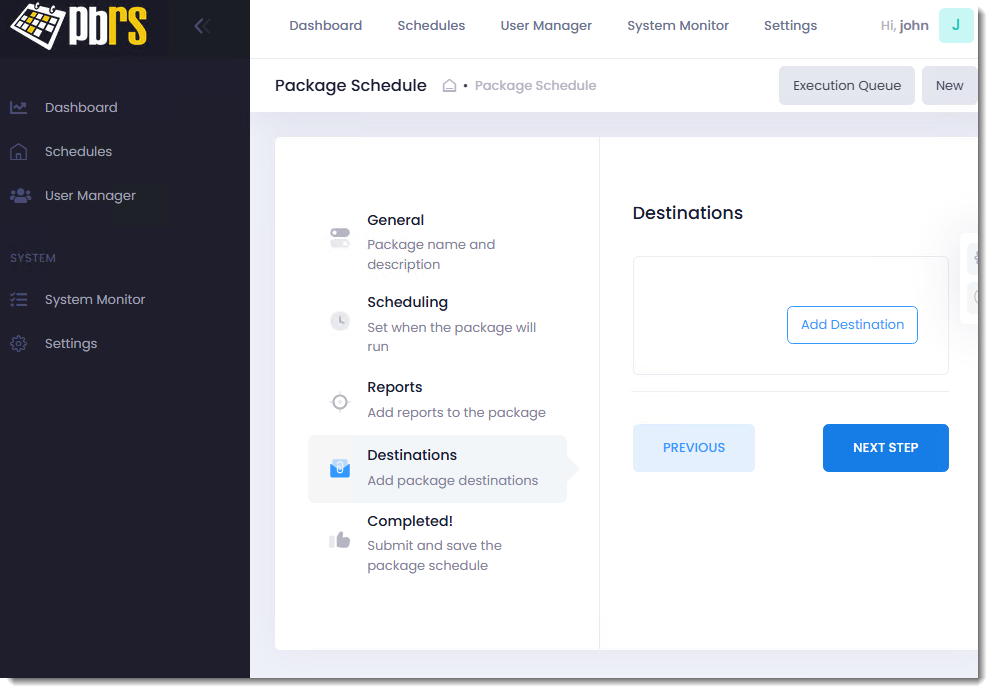Click the System Monitor list icon
Screen dimensions: 993x693
click(19, 300)
